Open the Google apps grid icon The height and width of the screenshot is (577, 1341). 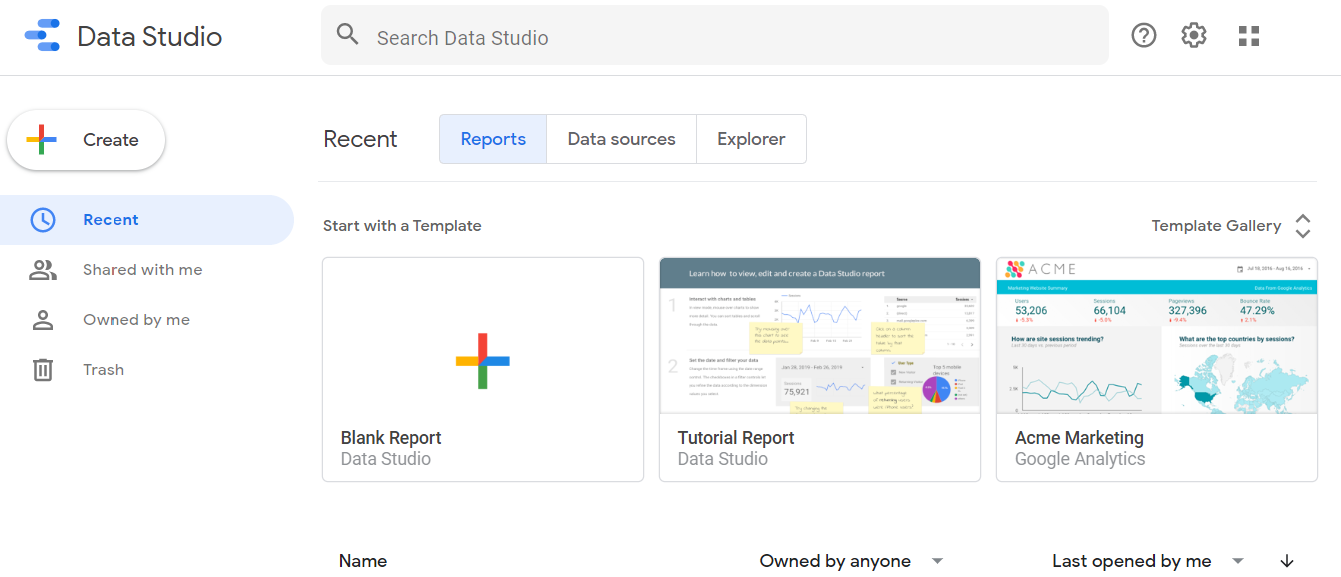click(x=1249, y=36)
